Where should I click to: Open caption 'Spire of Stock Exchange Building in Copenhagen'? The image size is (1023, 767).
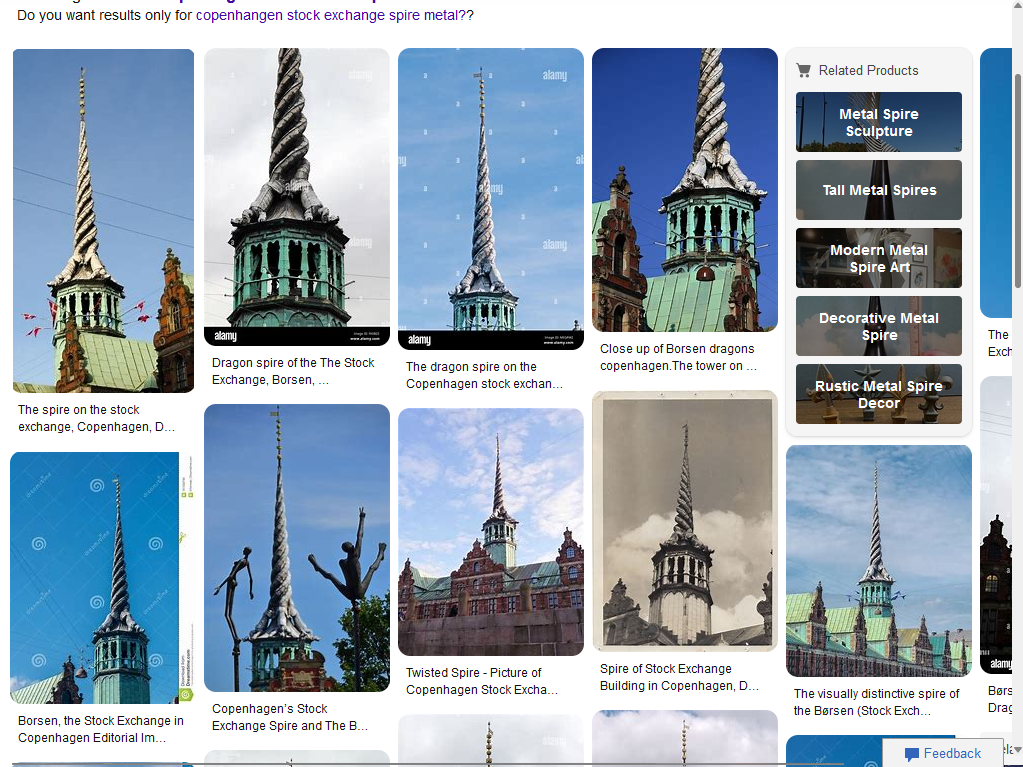pyautogui.click(x=679, y=677)
